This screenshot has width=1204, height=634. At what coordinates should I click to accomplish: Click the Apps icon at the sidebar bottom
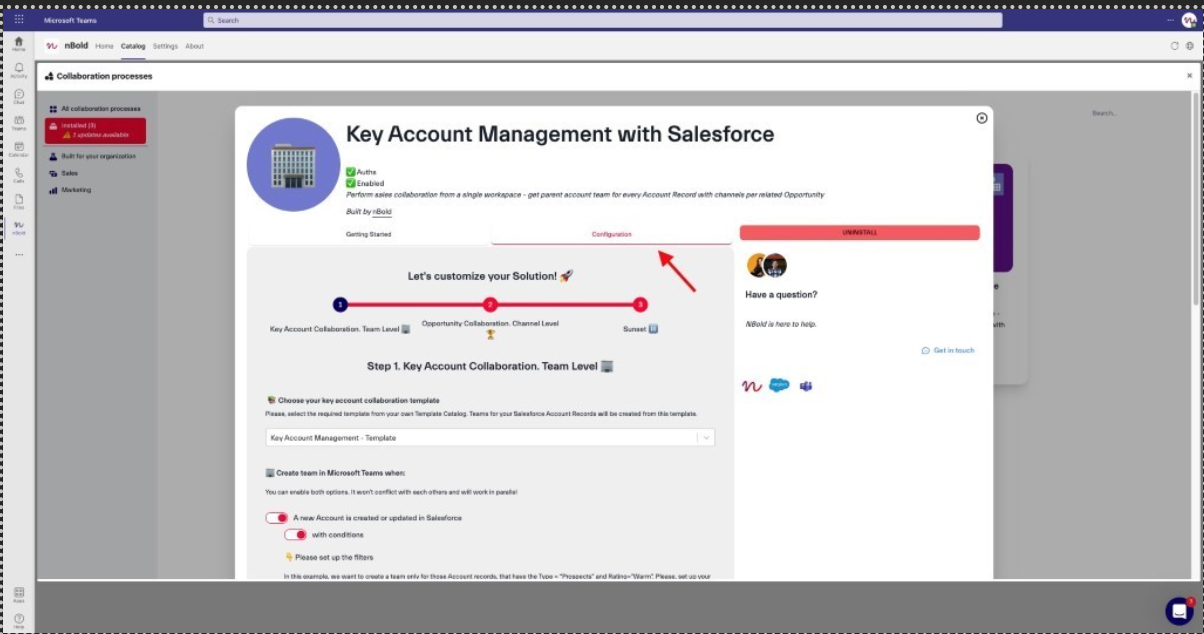click(x=18, y=594)
